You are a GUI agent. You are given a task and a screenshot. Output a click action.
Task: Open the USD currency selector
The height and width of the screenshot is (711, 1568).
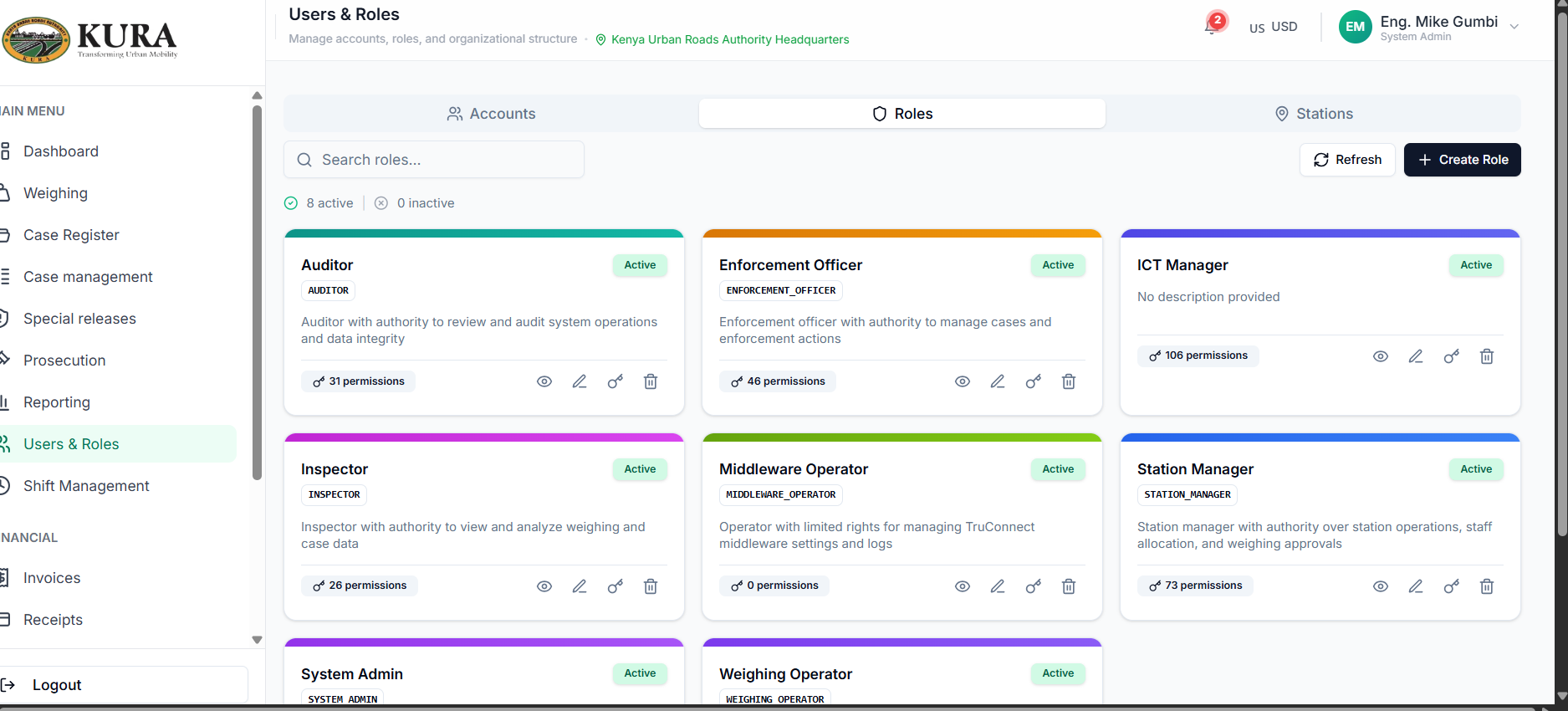[x=1273, y=27]
